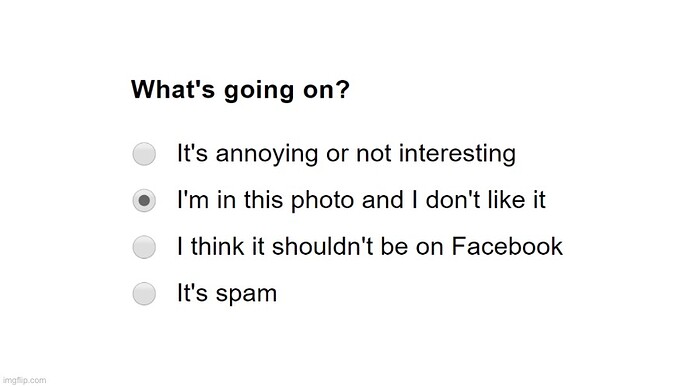Click the word "spam" in the last option
This screenshot has width=690, height=387.
pos(246,295)
